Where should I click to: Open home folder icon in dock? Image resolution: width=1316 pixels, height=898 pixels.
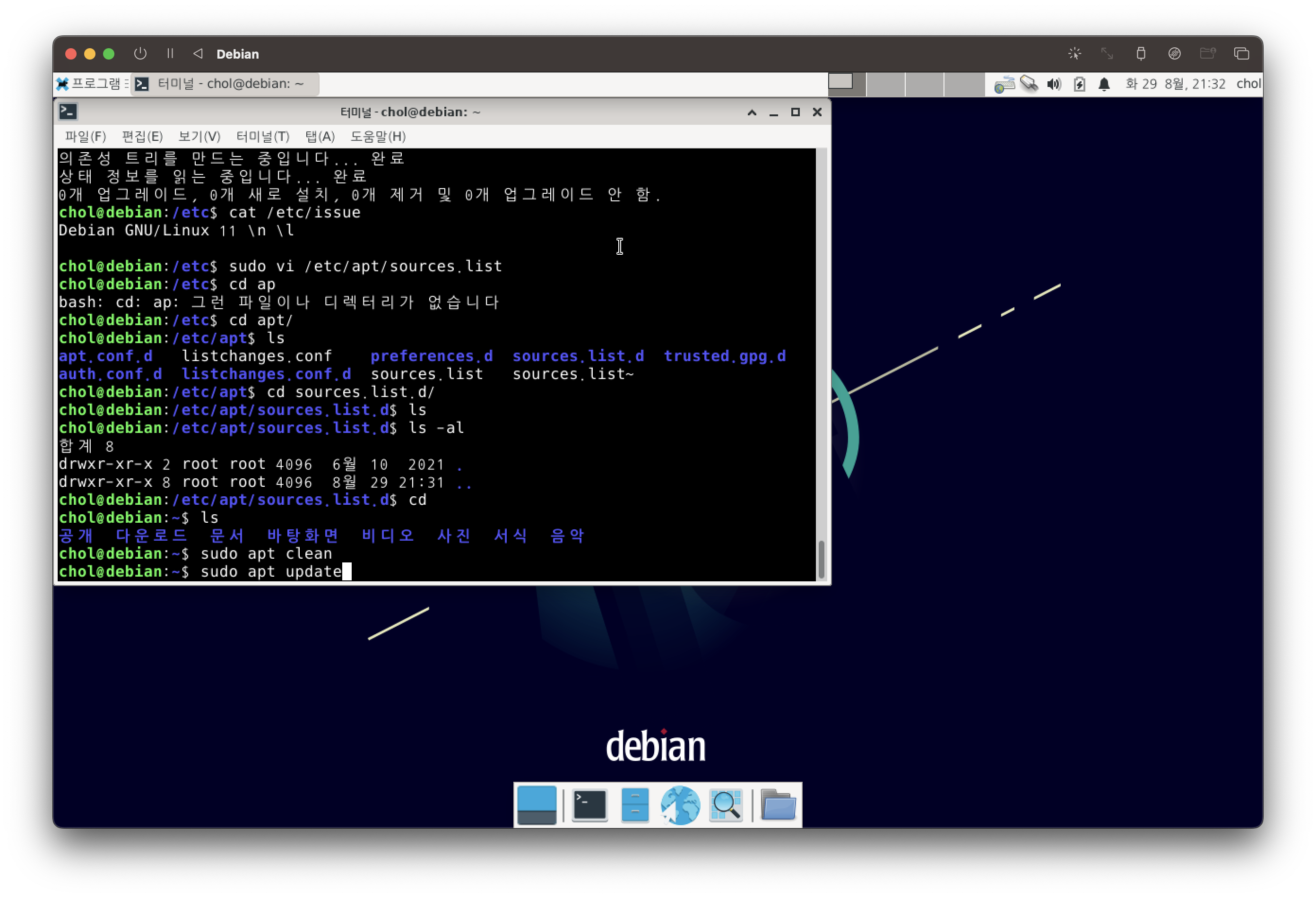point(778,804)
